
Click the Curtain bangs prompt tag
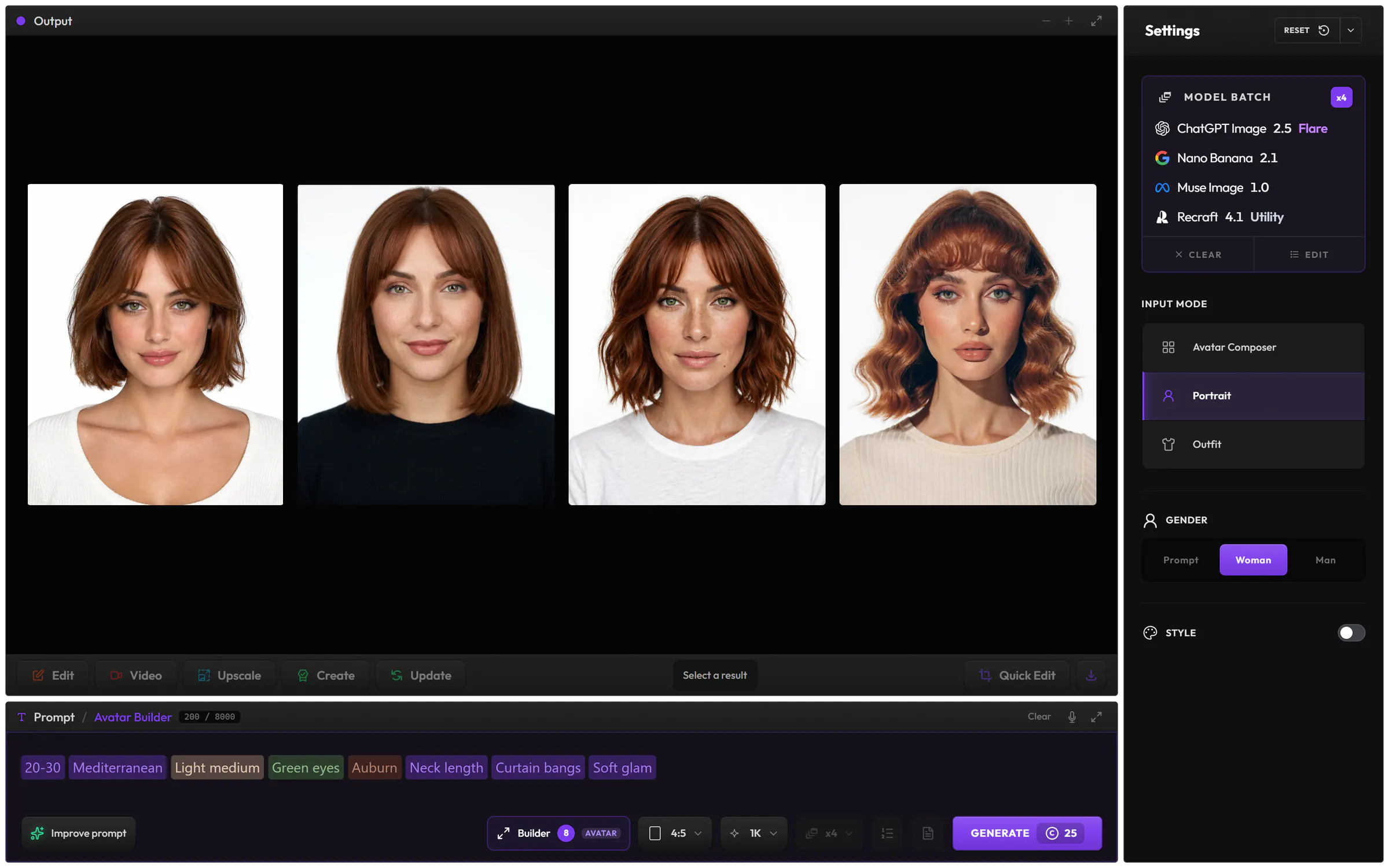tap(538, 768)
